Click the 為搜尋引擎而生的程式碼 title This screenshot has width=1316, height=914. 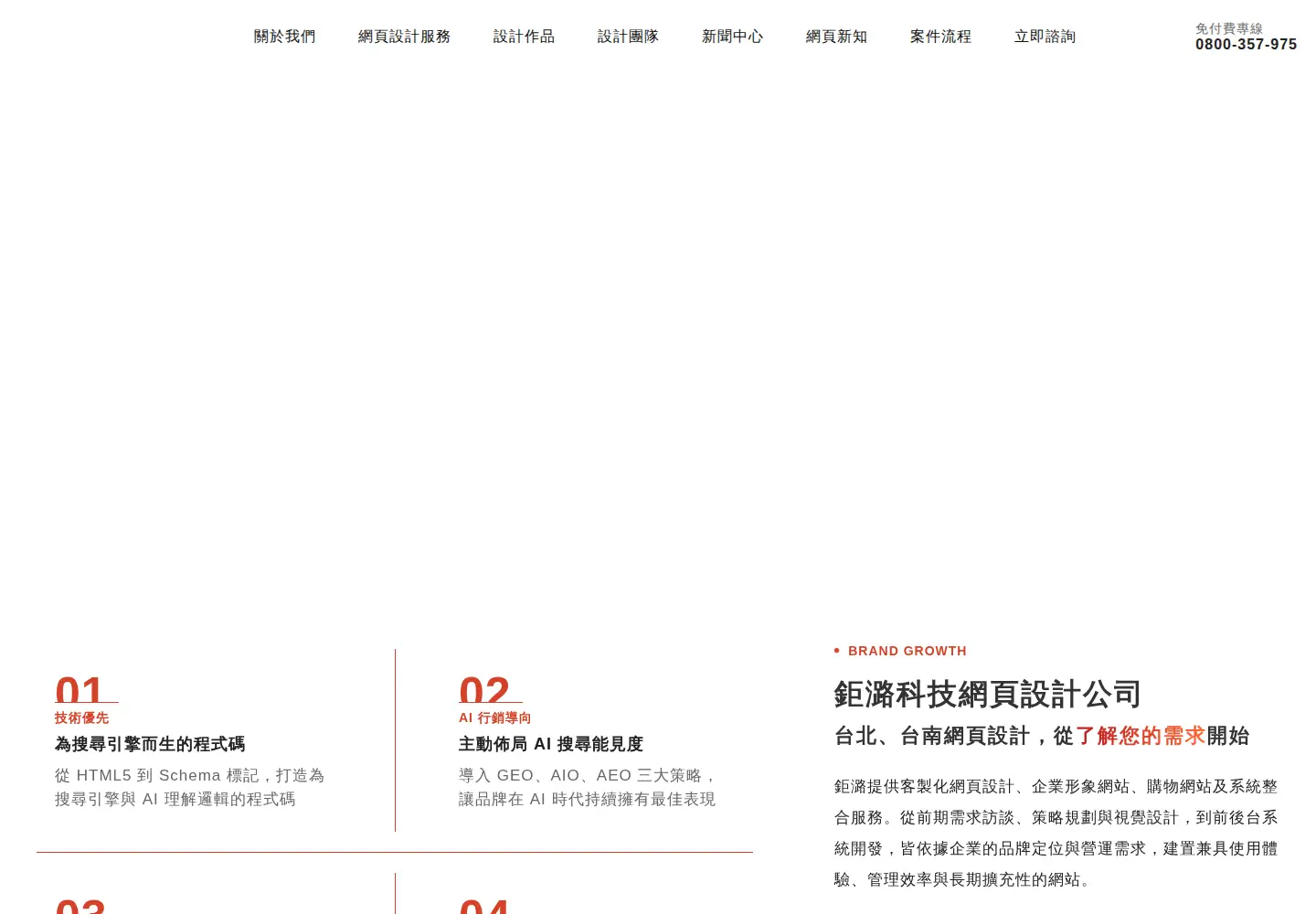pyautogui.click(x=150, y=744)
